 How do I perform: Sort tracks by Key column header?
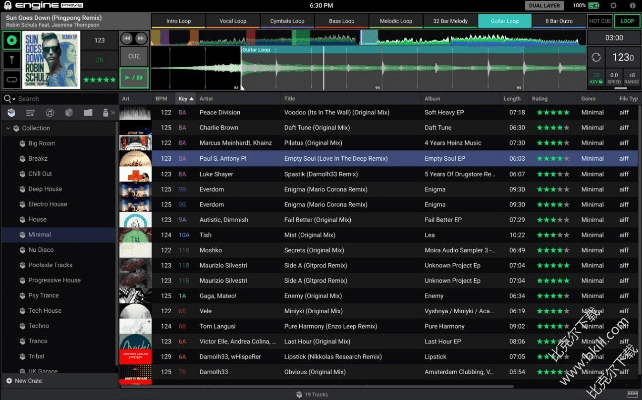click(183, 99)
